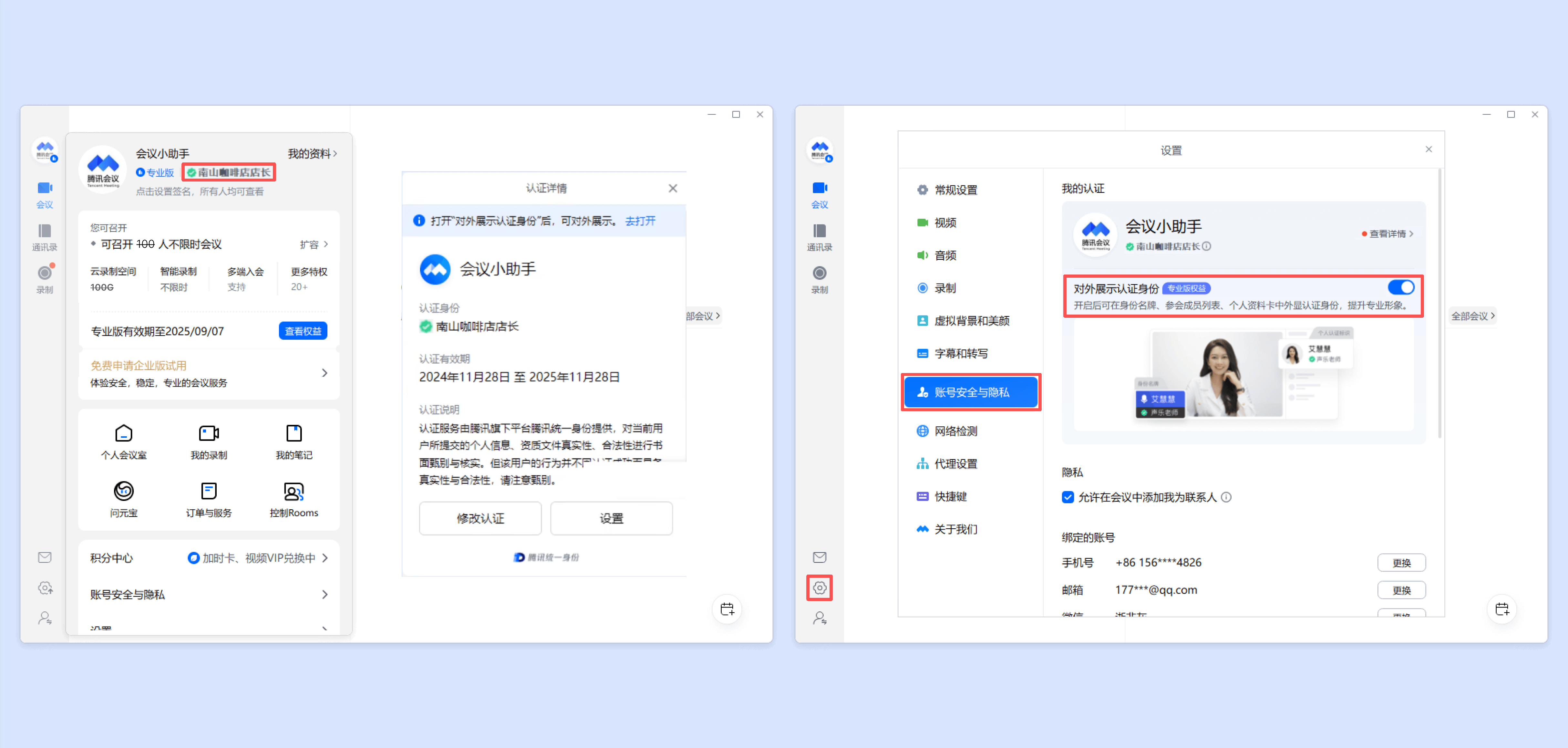
Task: Open 通讯录 in right window sidebar
Action: click(x=819, y=237)
